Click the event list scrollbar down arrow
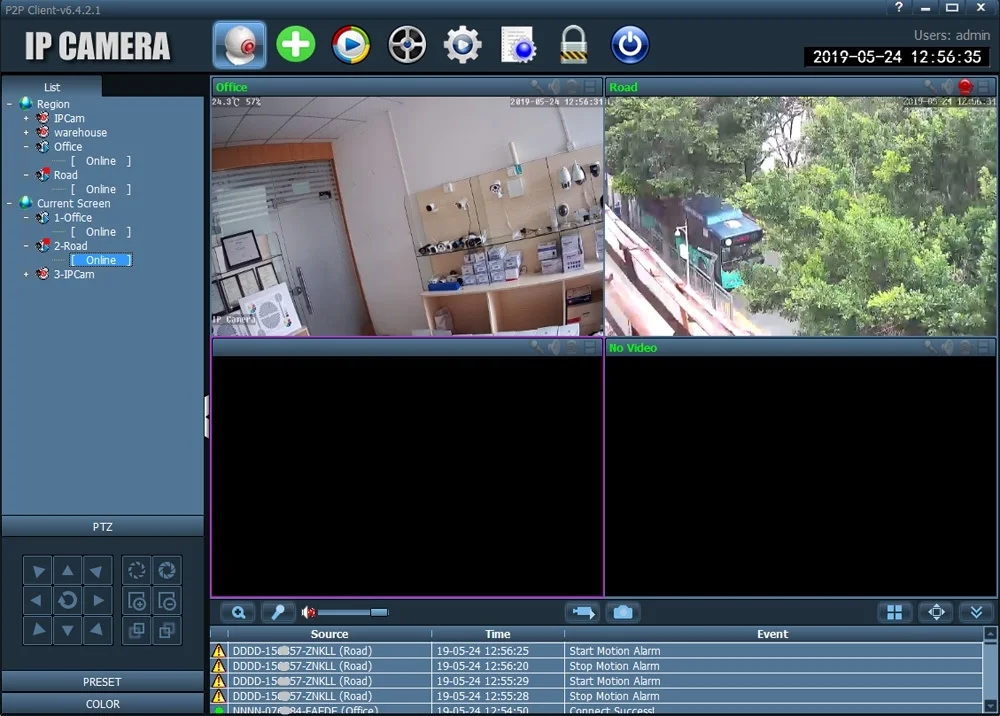This screenshot has width=1000, height=716. (990, 706)
